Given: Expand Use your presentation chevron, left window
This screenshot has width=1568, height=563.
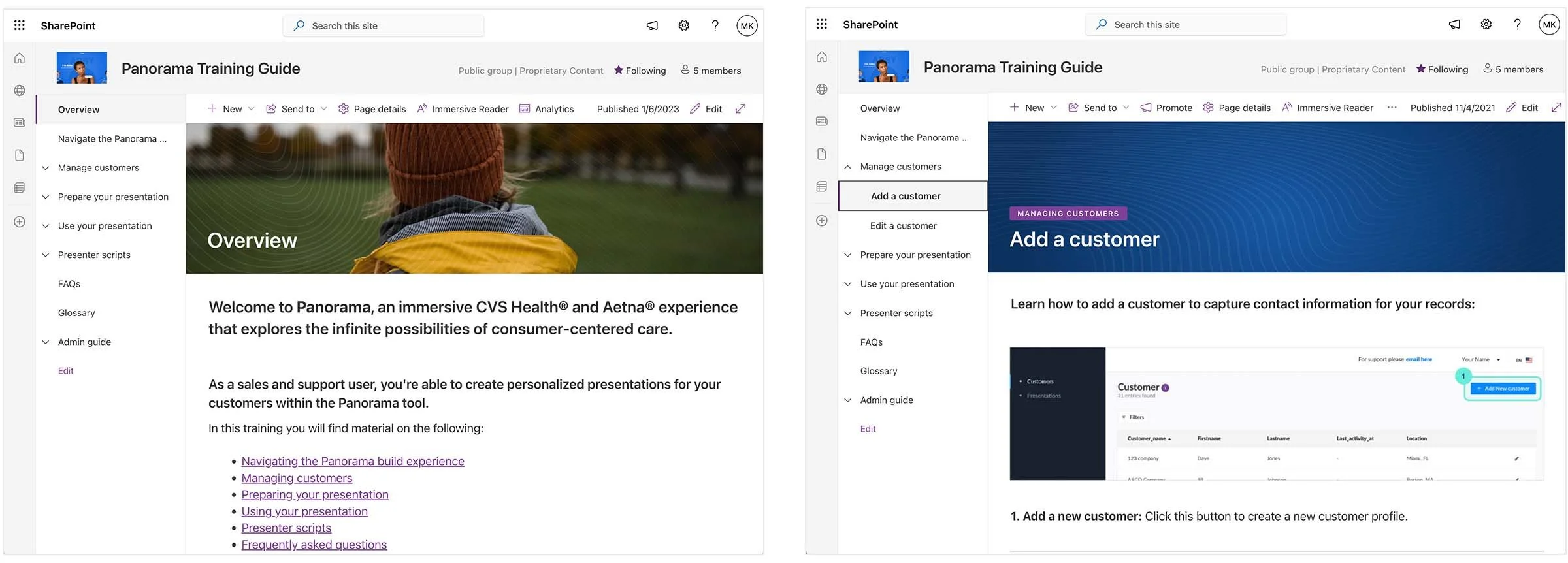Looking at the screenshot, I should point(46,226).
